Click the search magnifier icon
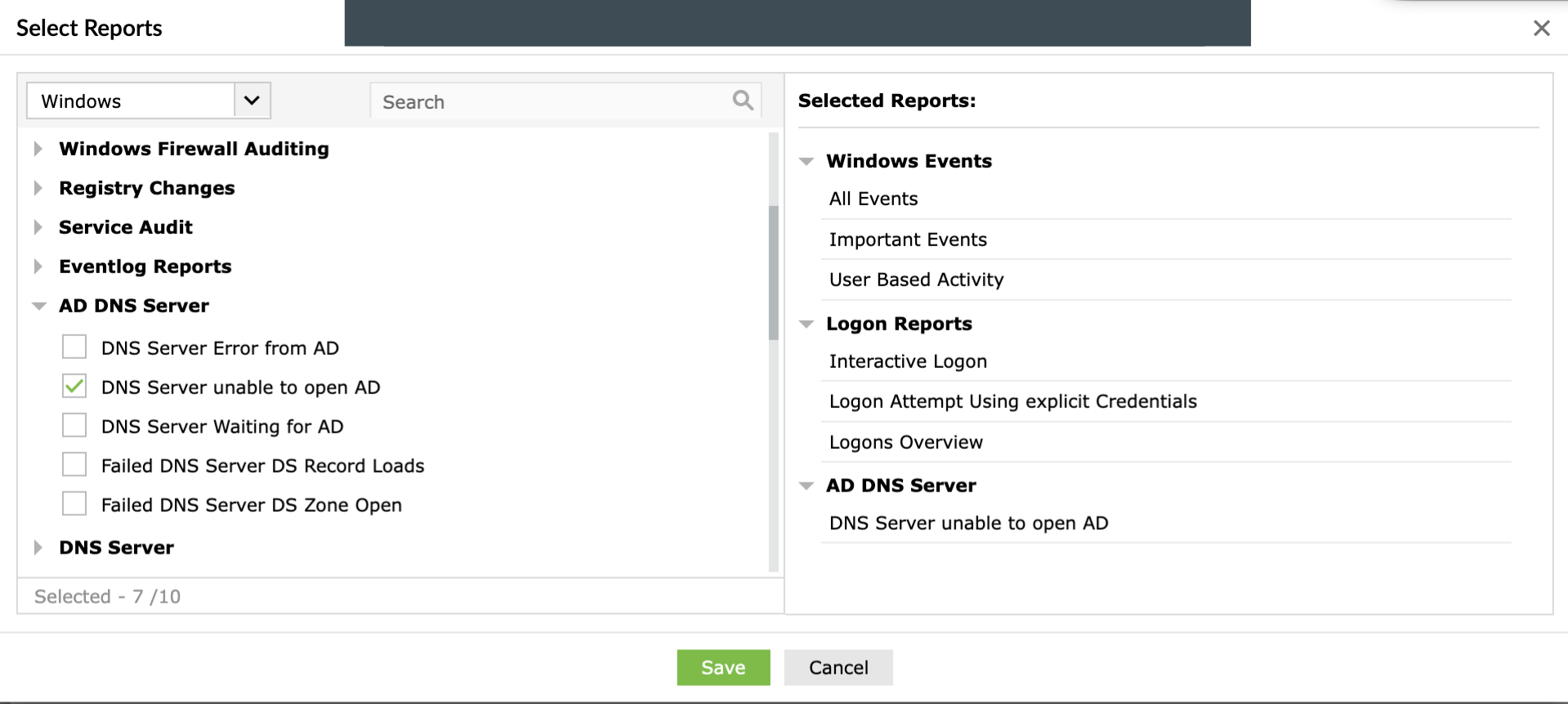 click(742, 101)
